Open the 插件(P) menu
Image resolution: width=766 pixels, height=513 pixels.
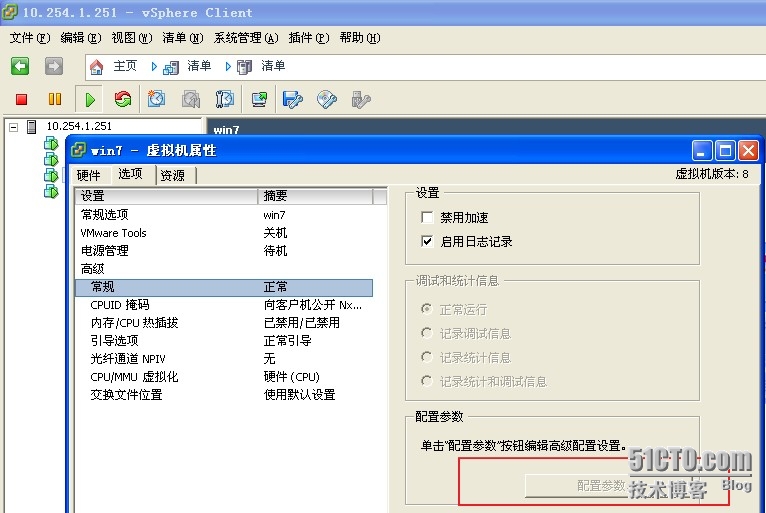pos(309,38)
